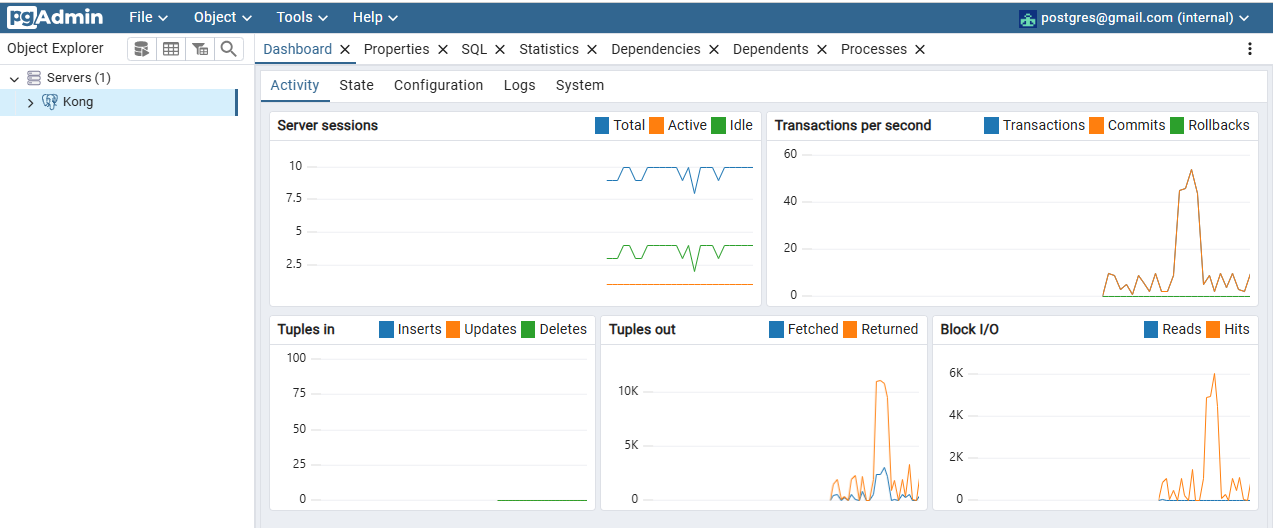This screenshot has height=528, width=1273.
Task: Click the blue Total legend swatch
Action: click(x=602, y=125)
